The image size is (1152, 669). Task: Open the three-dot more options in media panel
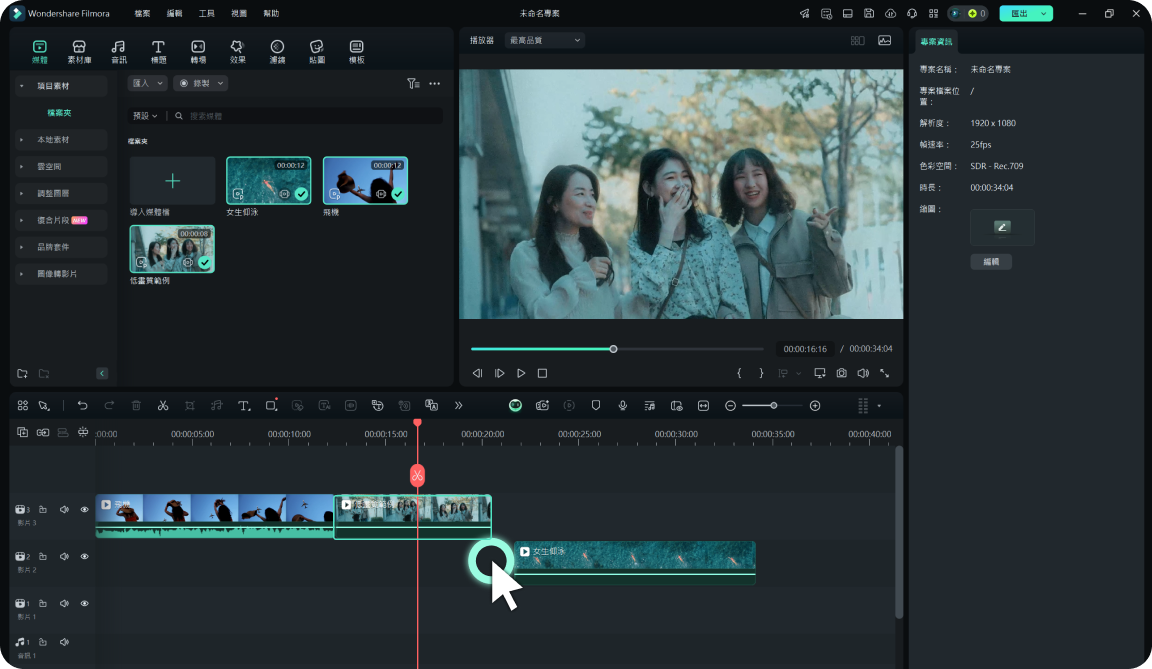coord(435,84)
